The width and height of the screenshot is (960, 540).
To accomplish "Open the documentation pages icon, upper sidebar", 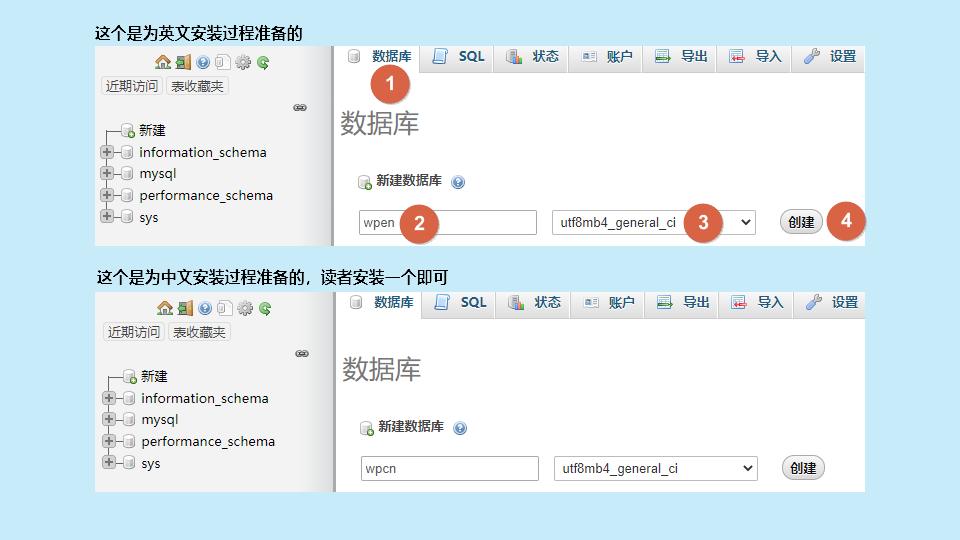I will pyautogui.click(x=223, y=62).
